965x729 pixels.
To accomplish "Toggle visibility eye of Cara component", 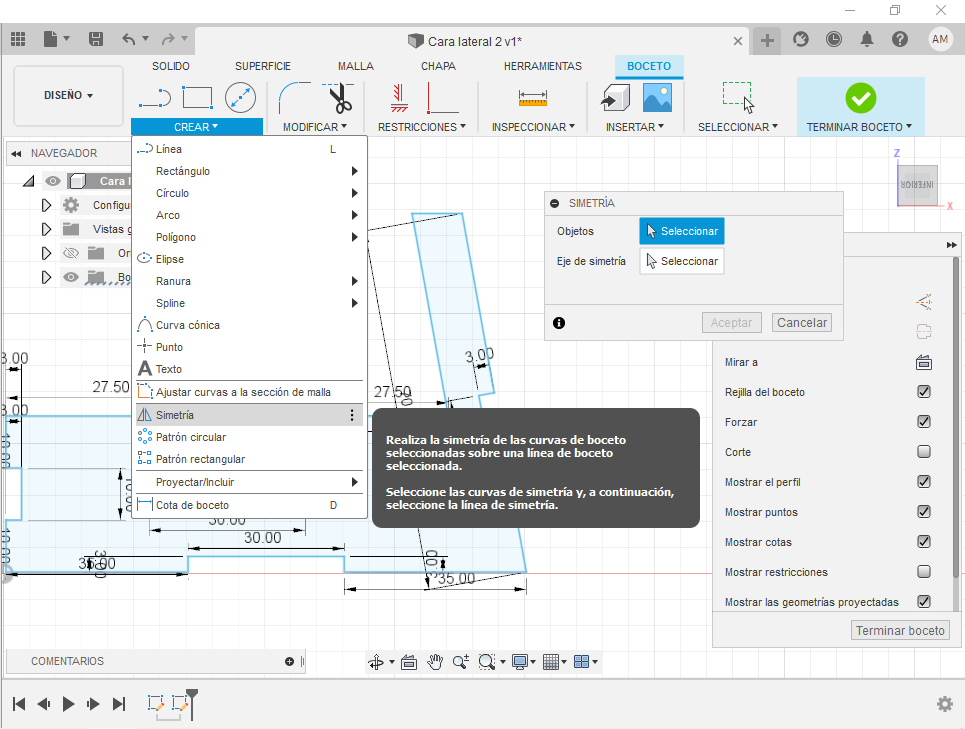I will tap(53, 181).
